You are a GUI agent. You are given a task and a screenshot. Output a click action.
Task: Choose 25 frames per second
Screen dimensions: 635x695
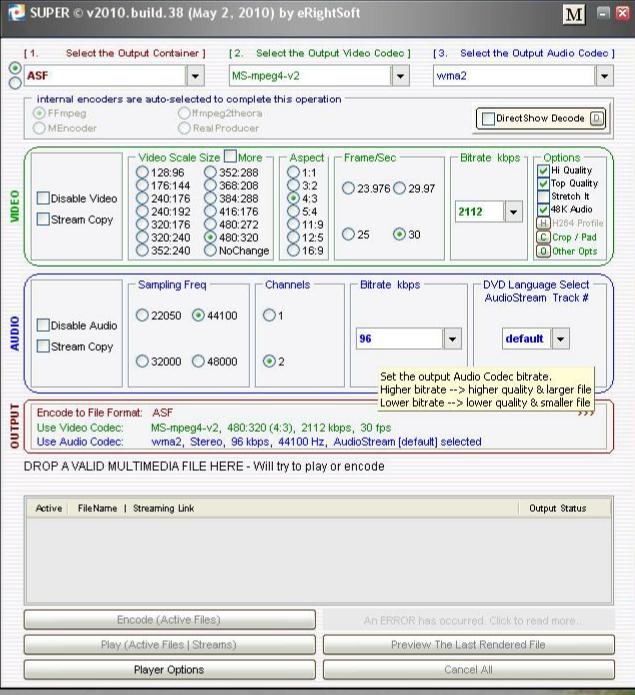click(348, 234)
